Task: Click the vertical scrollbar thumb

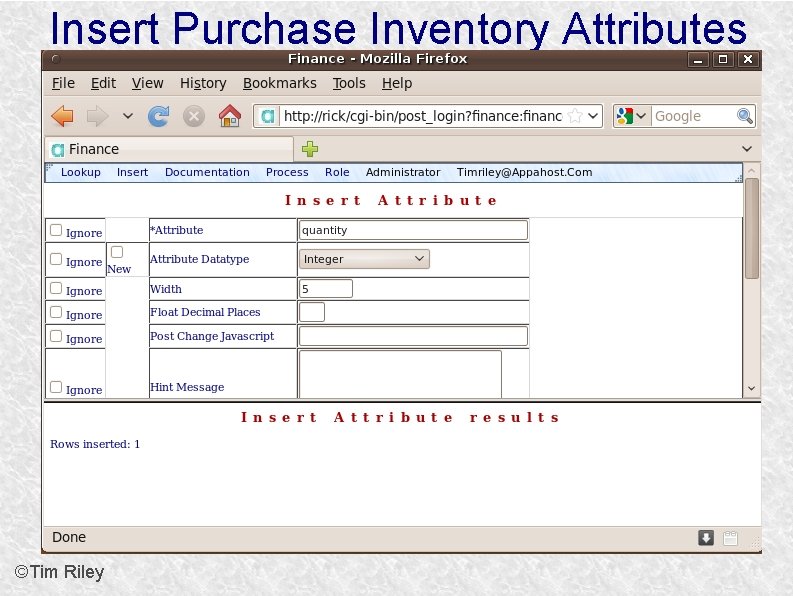Action: tap(752, 228)
